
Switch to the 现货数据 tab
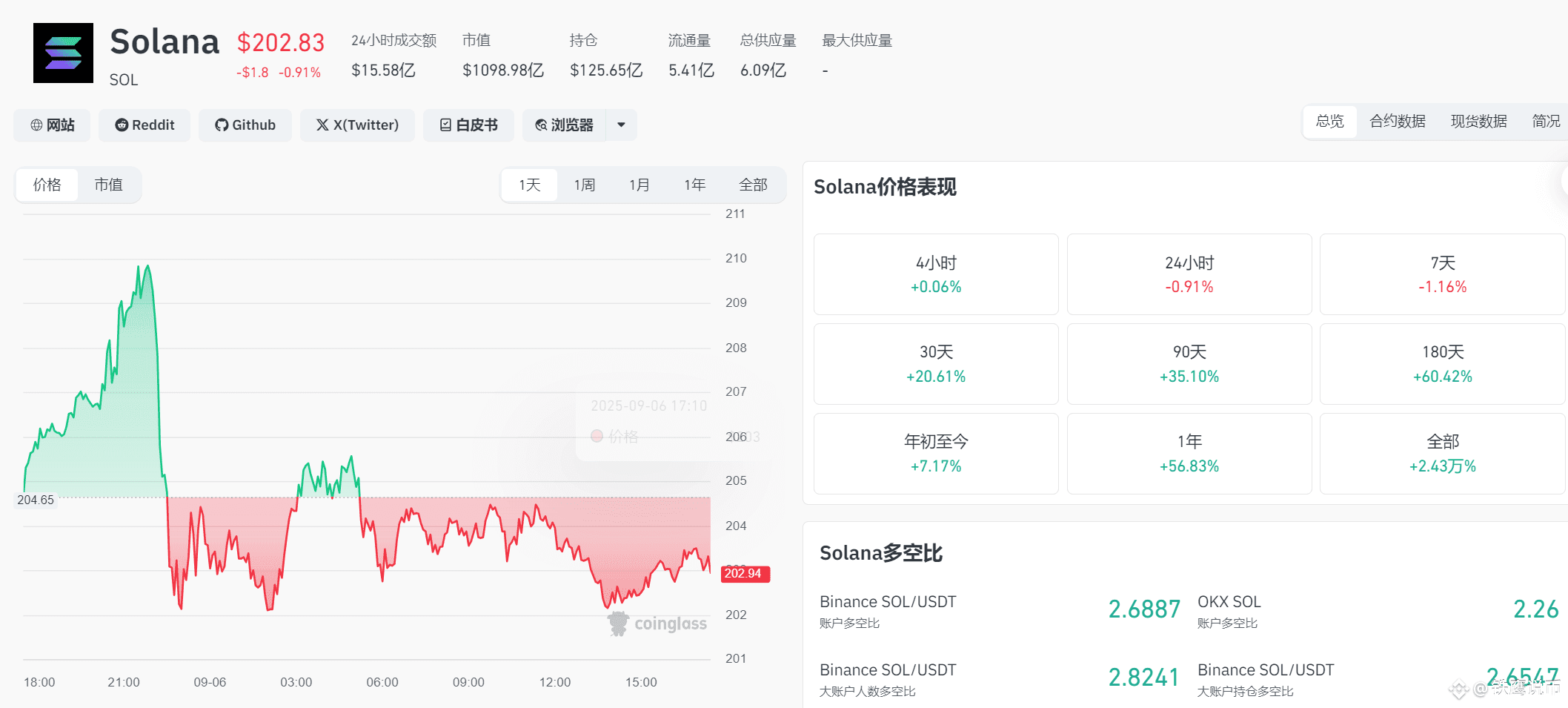click(1479, 121)
